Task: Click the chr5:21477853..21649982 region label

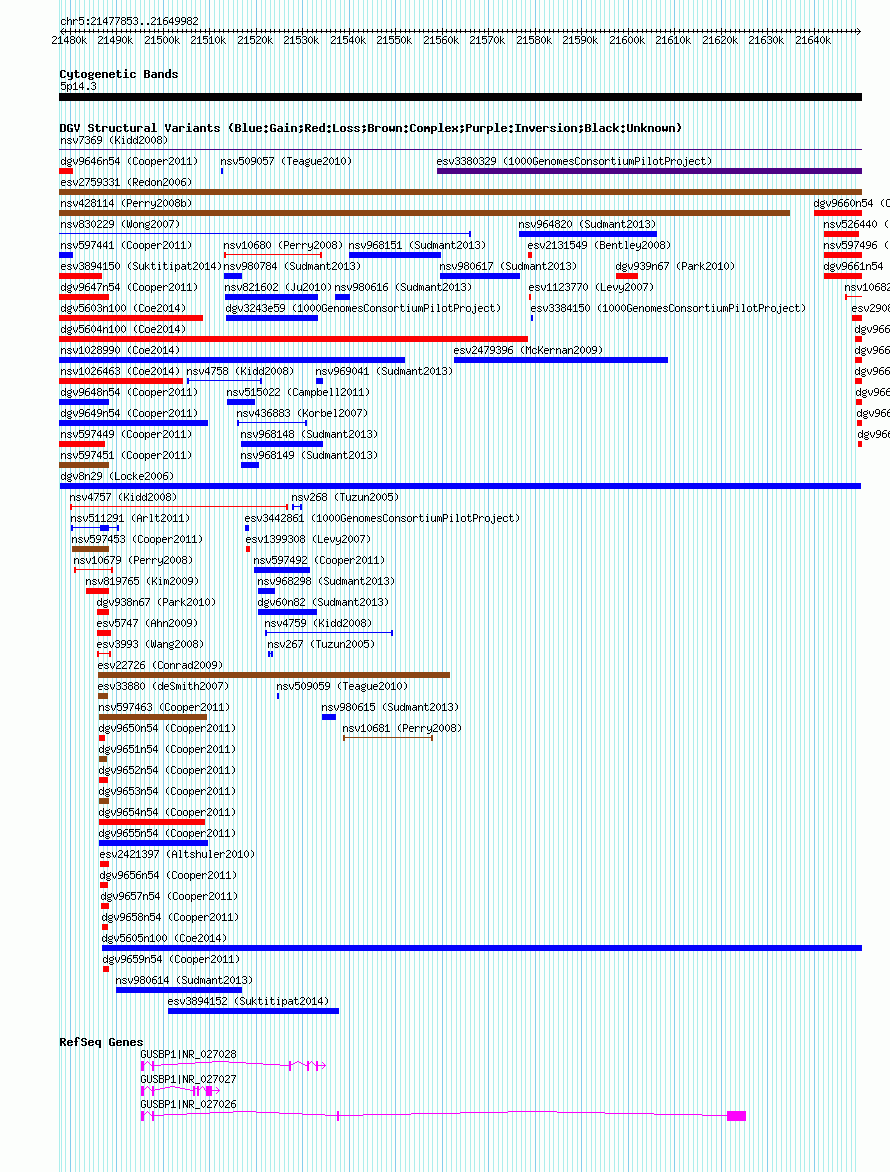Action: (129, 22)
